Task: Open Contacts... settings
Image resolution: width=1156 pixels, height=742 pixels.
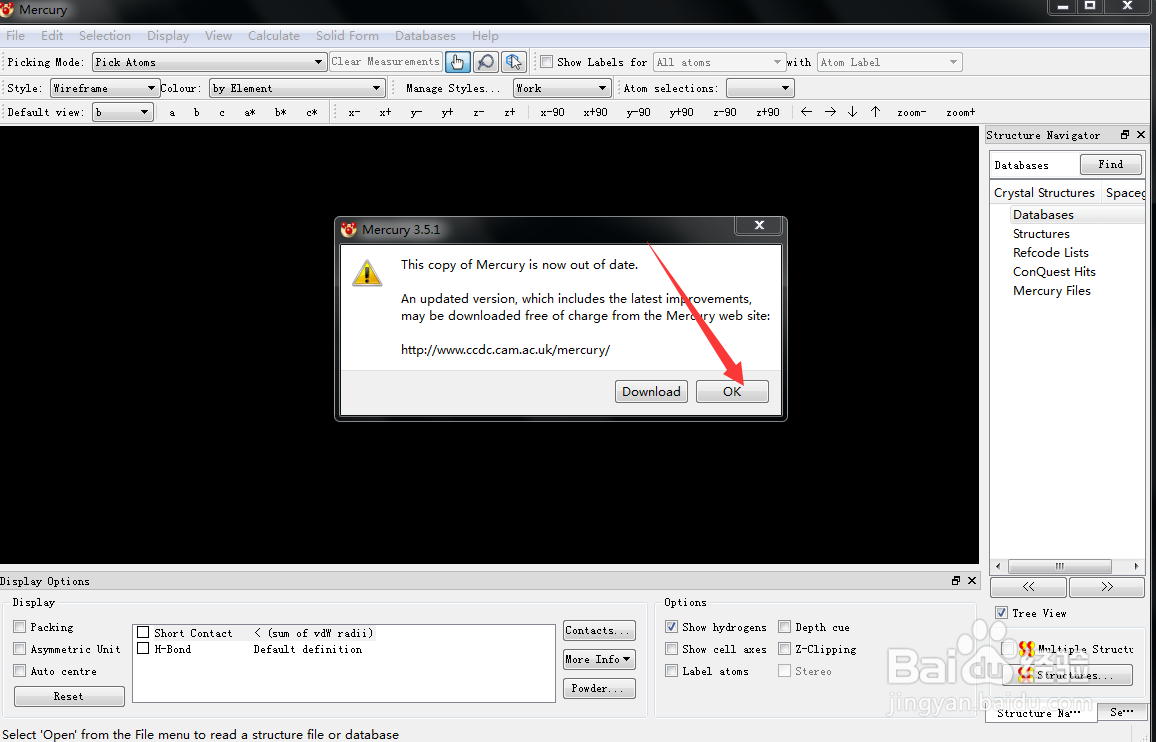Action: [599, 631]
